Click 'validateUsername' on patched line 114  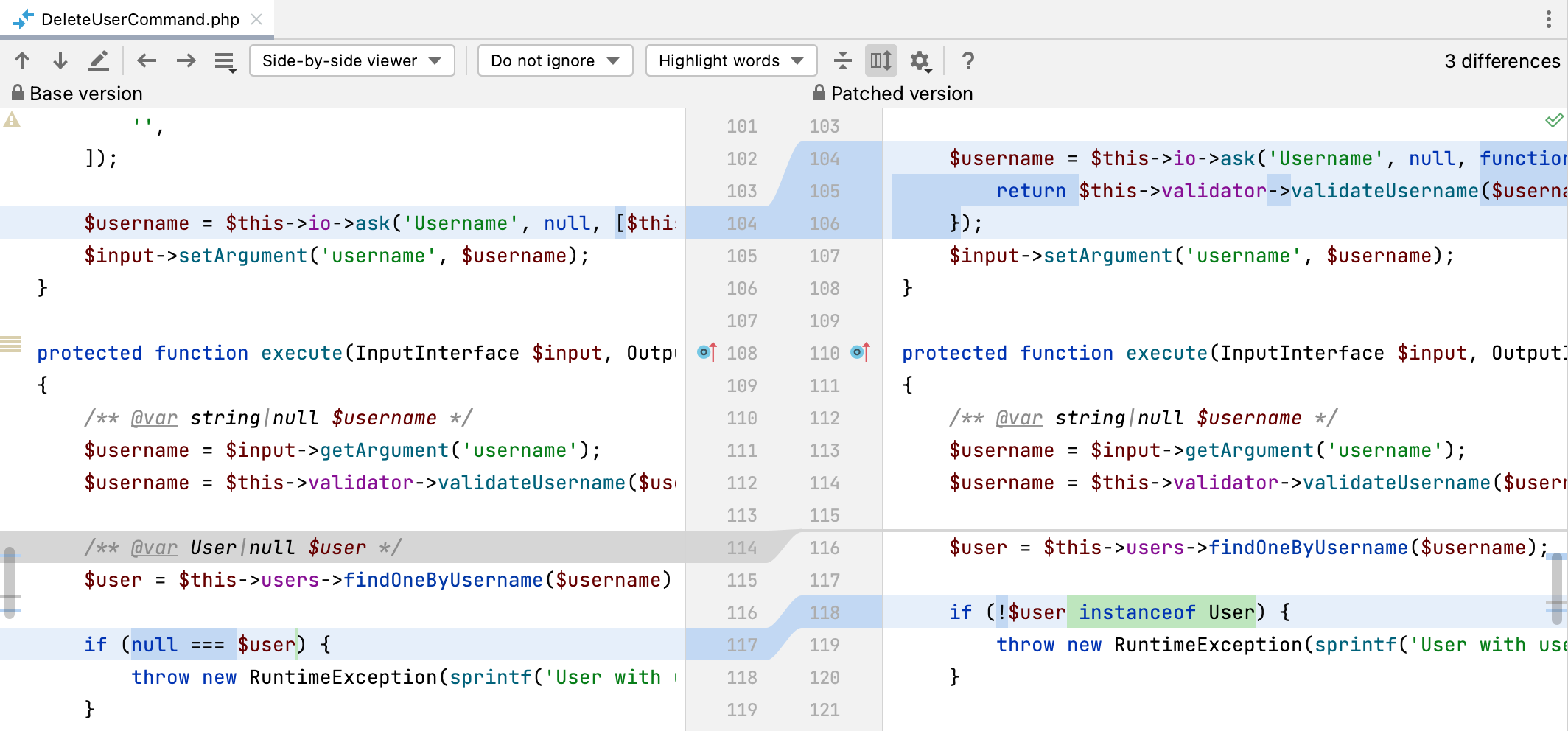pos(1396,483)
